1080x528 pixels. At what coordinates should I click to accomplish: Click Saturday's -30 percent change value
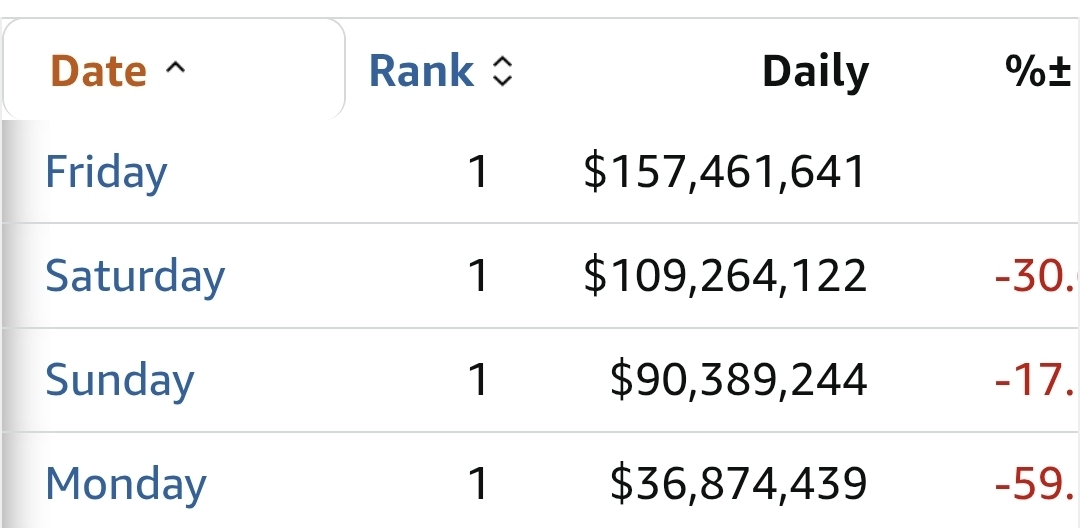tap(1037, 276)
